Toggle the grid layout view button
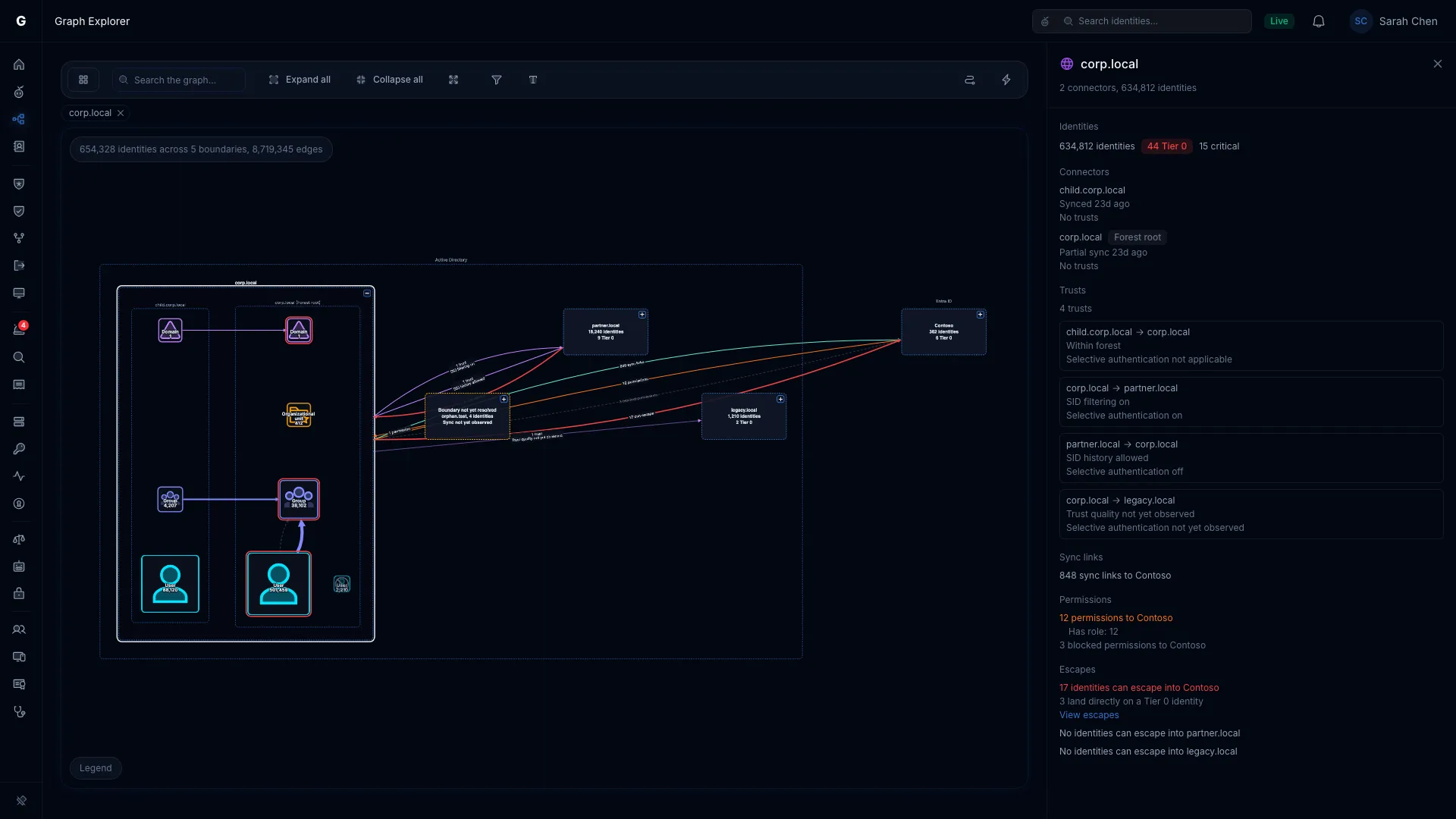 click(83, 80)
